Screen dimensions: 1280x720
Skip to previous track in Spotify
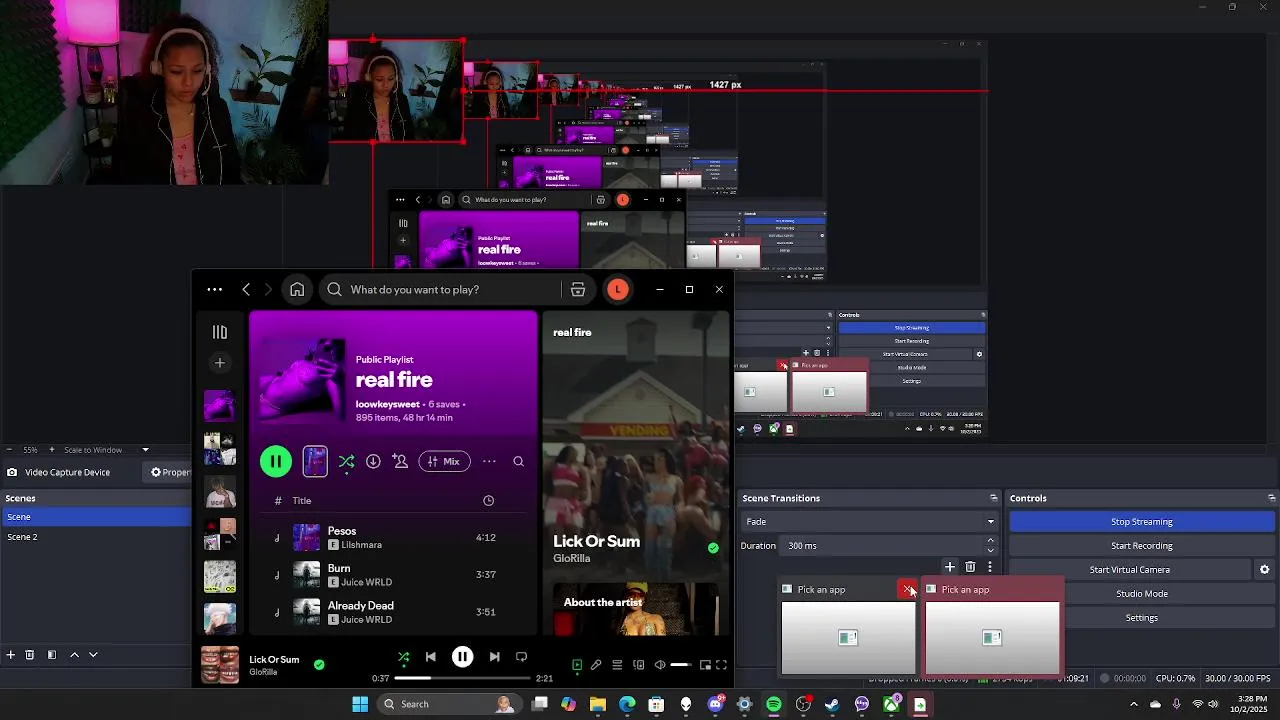point(431,657)
